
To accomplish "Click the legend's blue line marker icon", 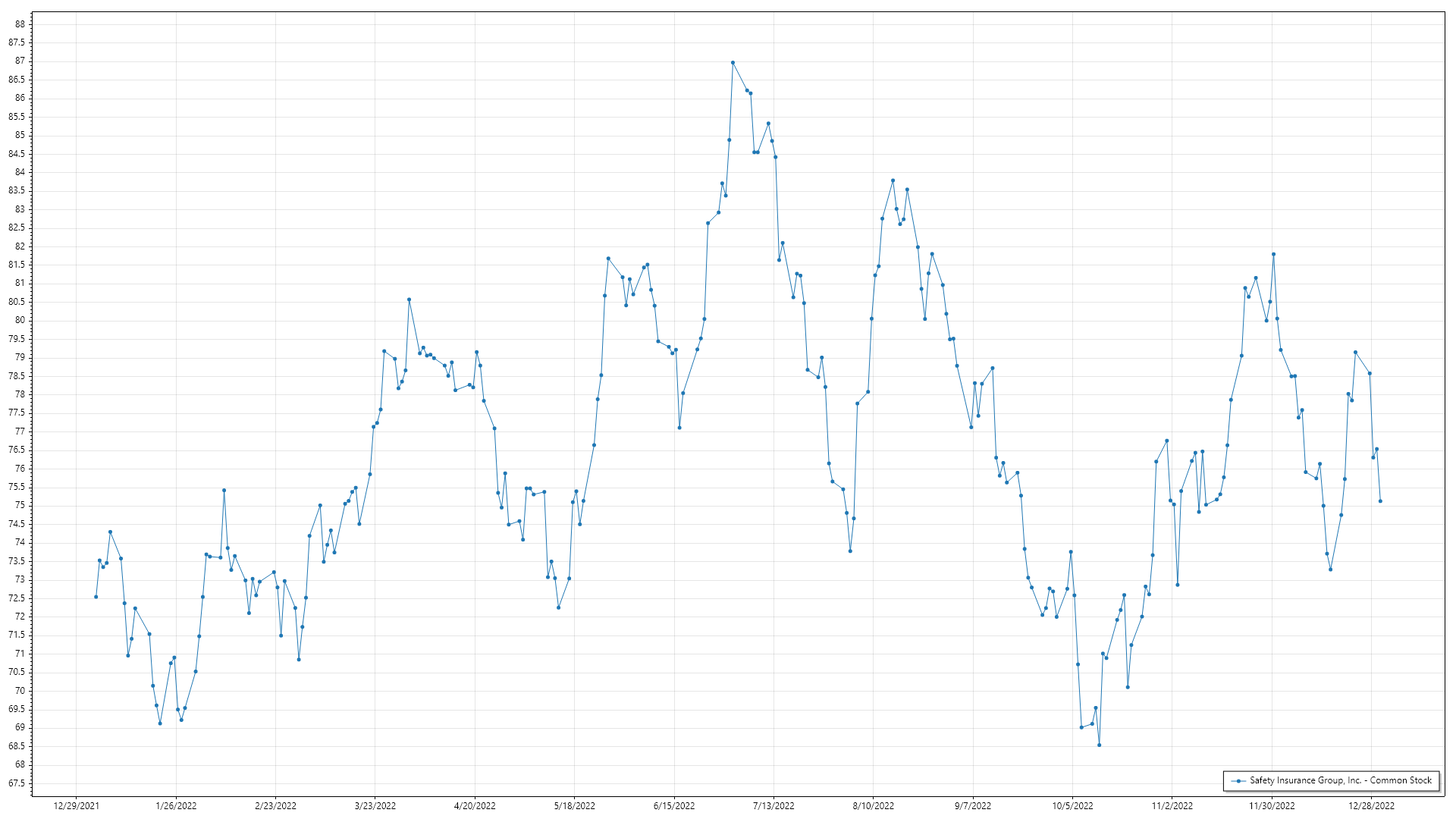I will pos(1238,781).
